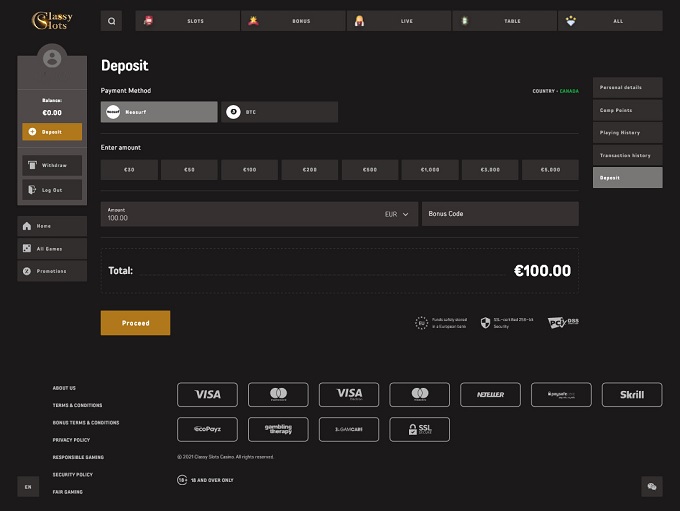Open Promotions in the sidebar

click(x=52, y=271)
